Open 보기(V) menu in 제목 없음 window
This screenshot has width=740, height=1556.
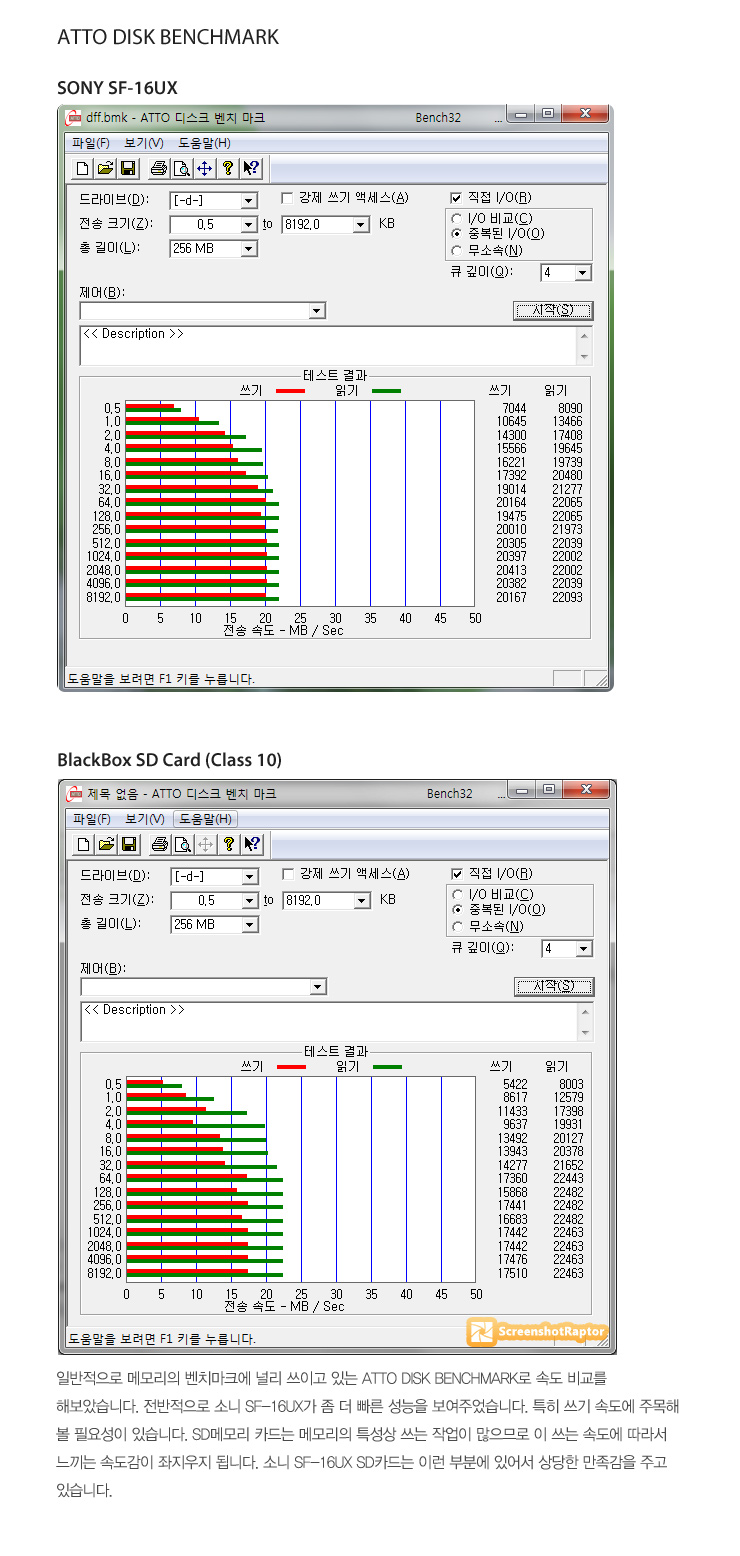click(143, 819)
